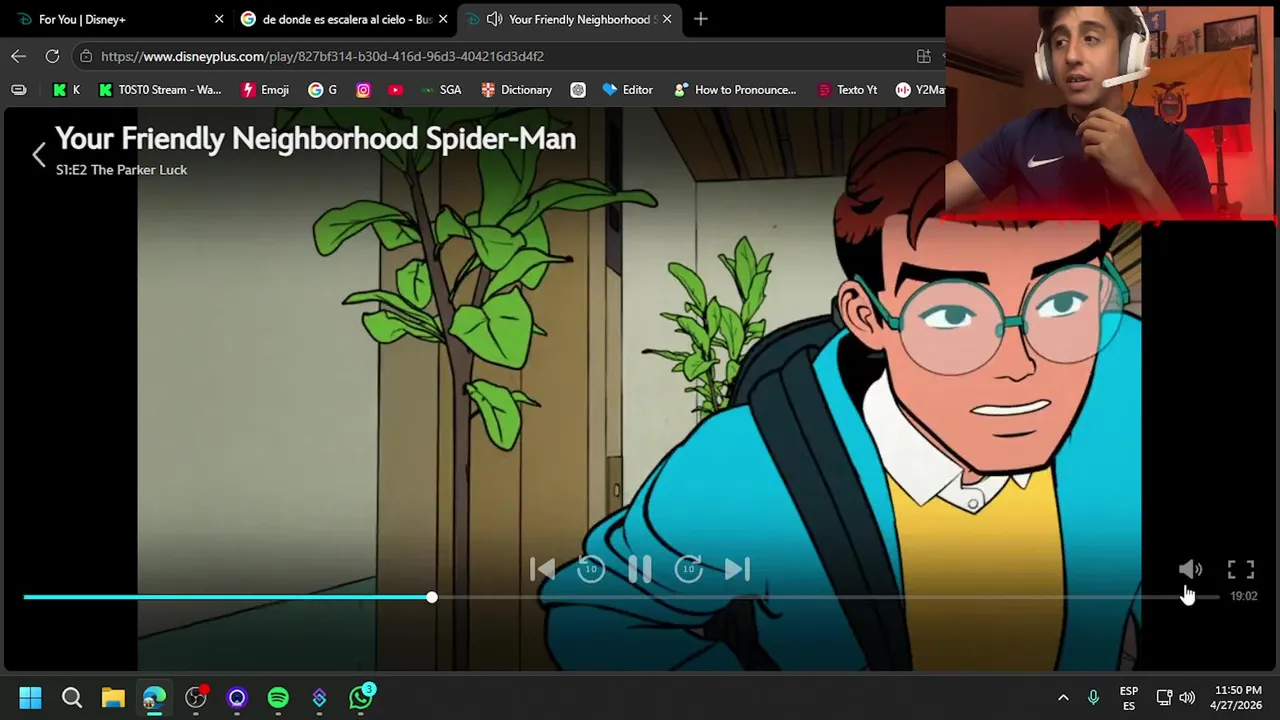Screen dimensions: 1280x720
Task: Open the SGA bookmark
Action: pyautogui.click(x=441, y=90)
